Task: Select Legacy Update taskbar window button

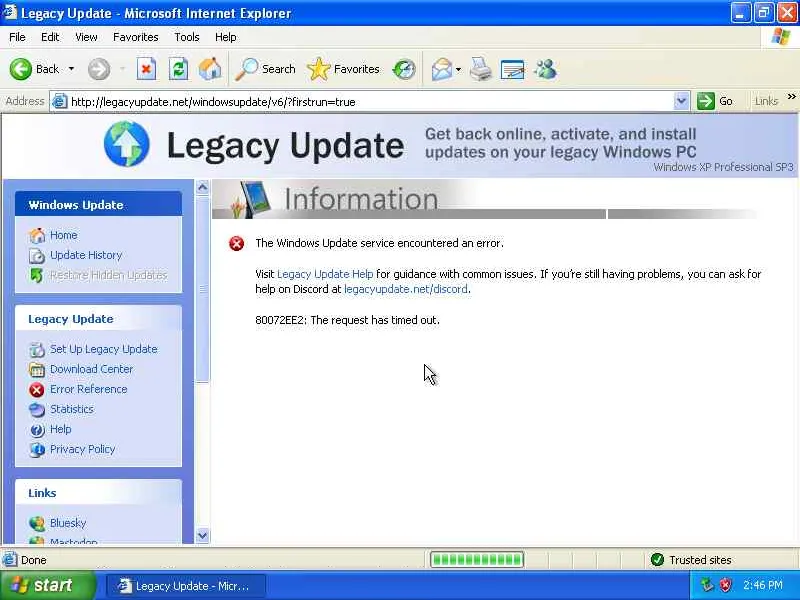Action: tap(186, 586)
